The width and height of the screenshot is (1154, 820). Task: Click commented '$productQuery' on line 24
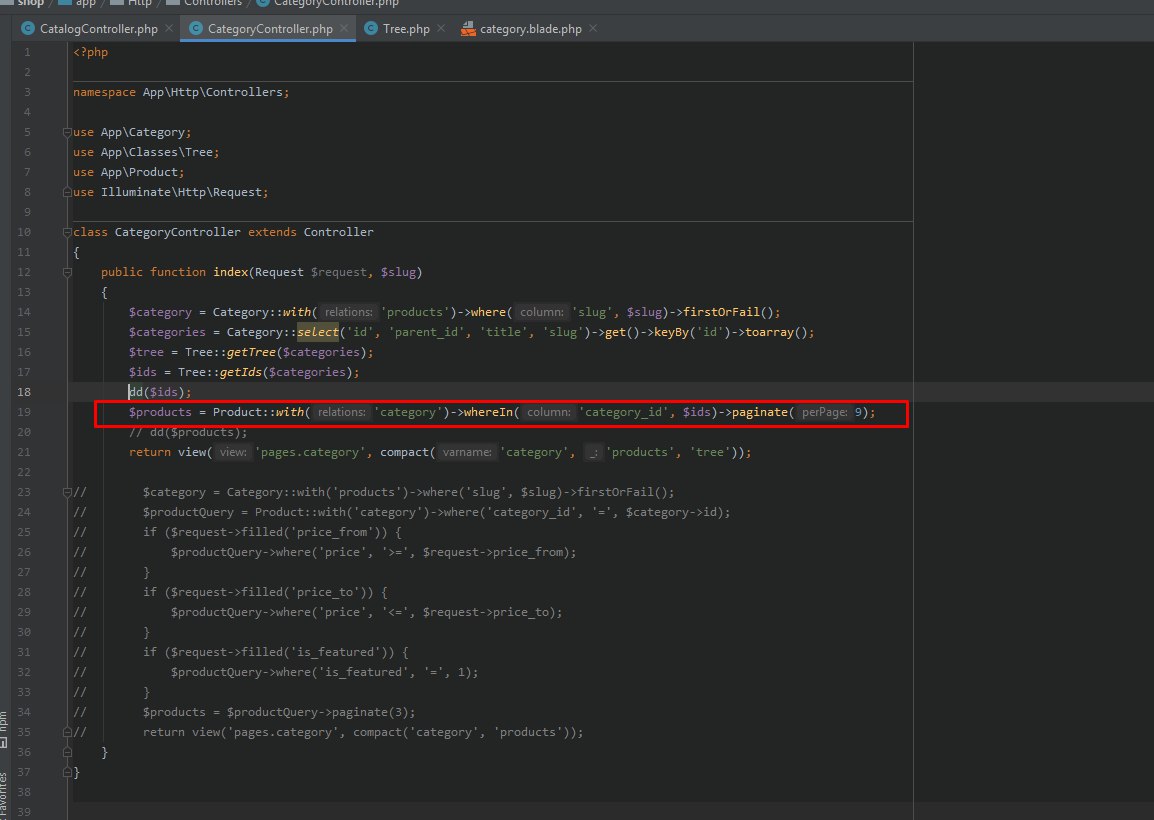click(x=188, y=512)
